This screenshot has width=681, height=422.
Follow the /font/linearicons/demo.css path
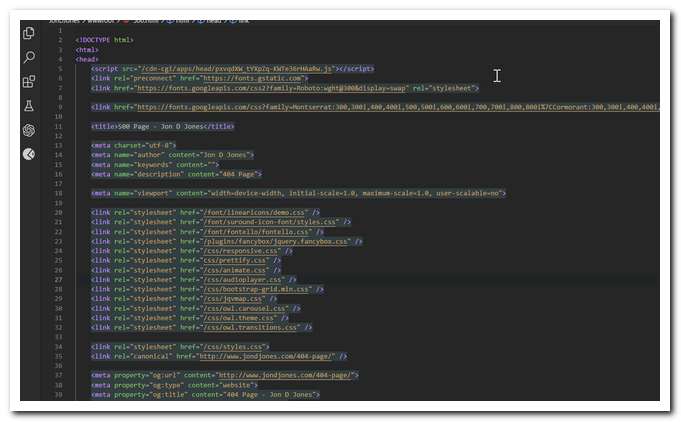click(255, 212)
